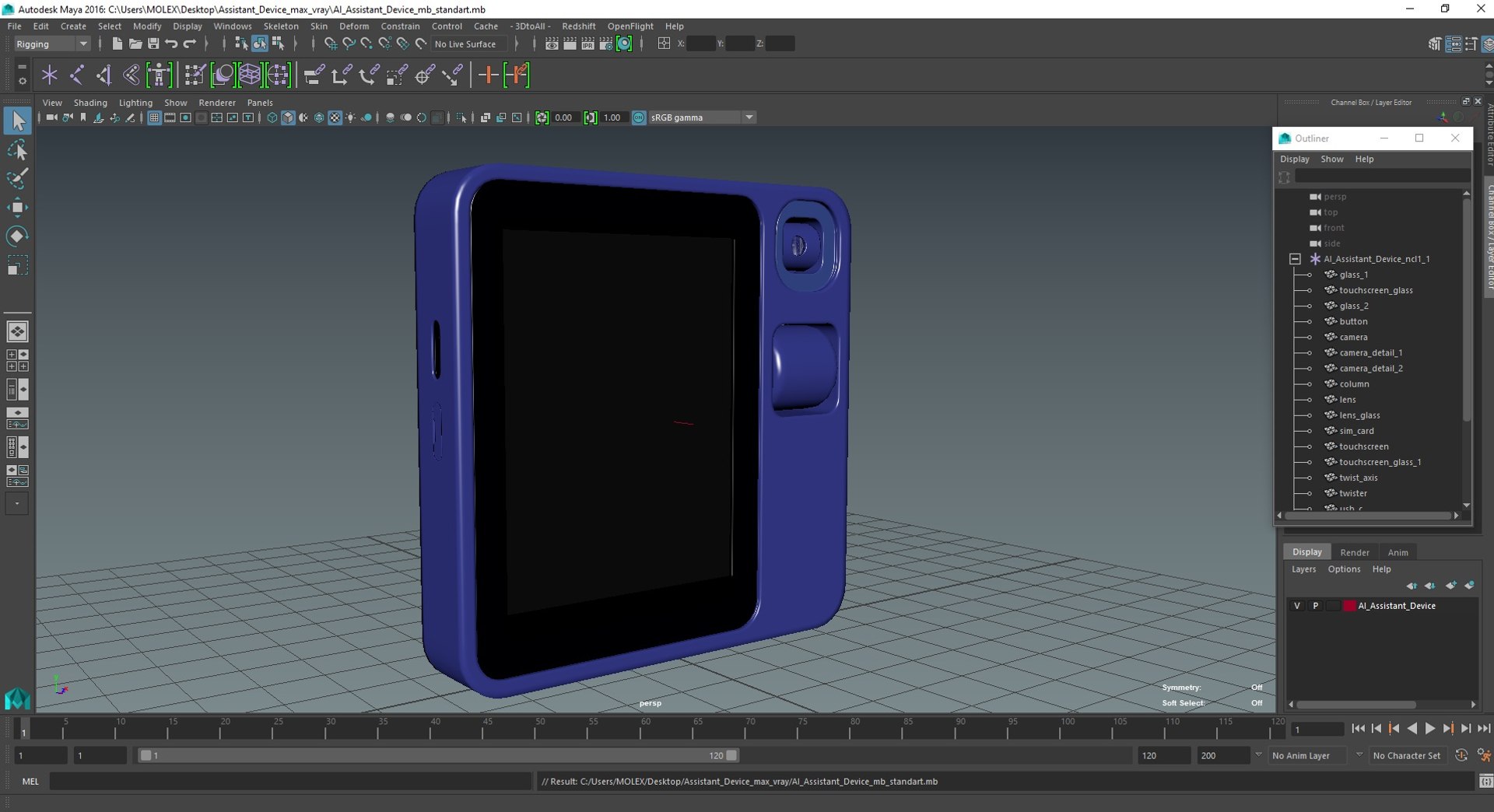This screenshot has width=1494, height=812.
Task: Click the Open Scene folder icon
Action: [135, 44]
